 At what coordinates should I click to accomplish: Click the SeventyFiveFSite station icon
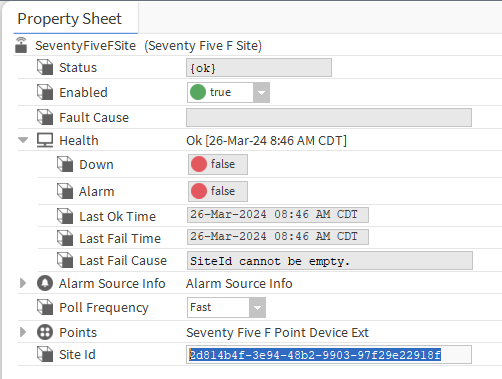(x=21, y=45)
